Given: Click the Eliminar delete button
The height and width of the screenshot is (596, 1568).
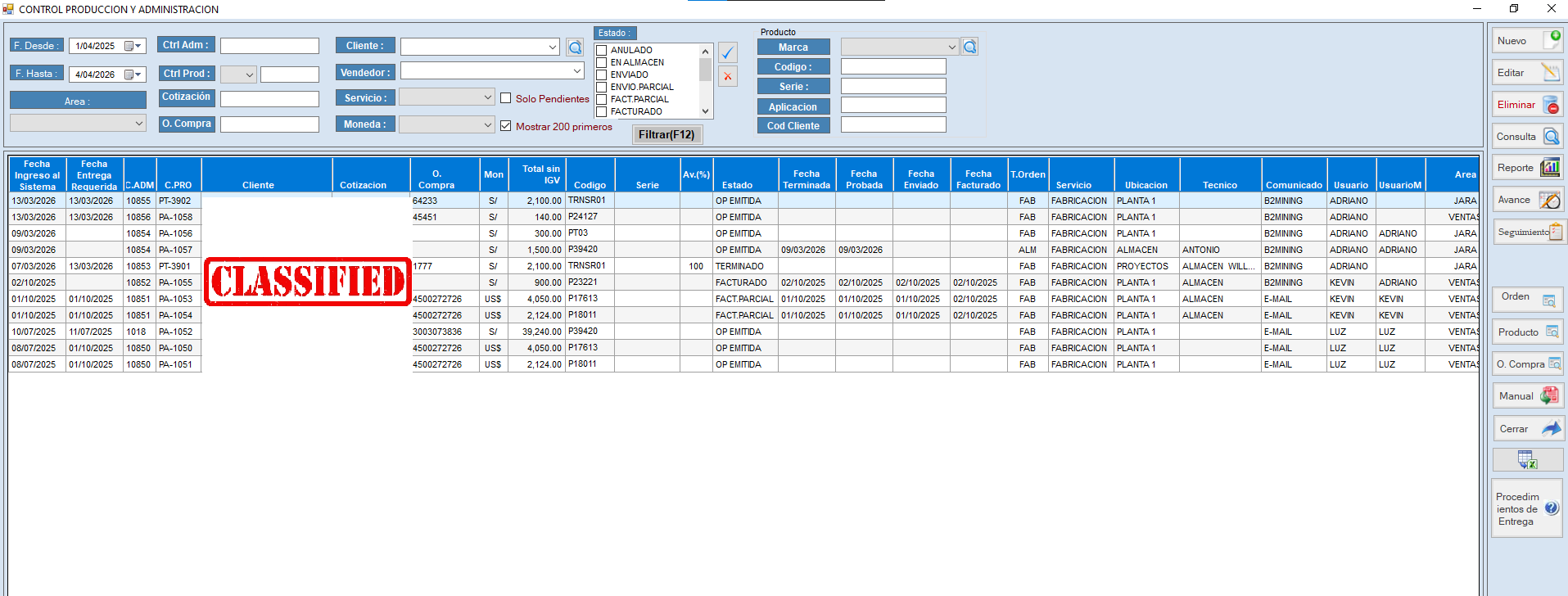Looking at the screenshot, I should [1526, 105].
